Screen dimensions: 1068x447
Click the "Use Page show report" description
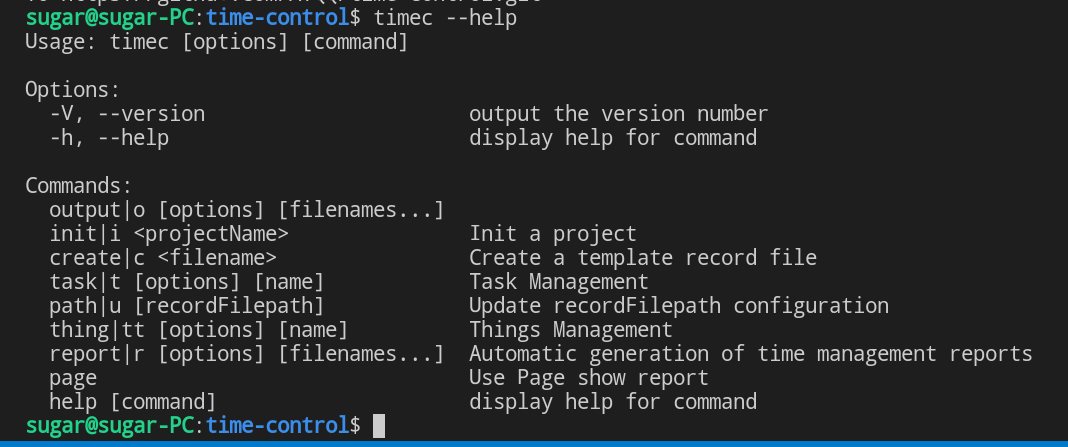(x=589, y=377)
